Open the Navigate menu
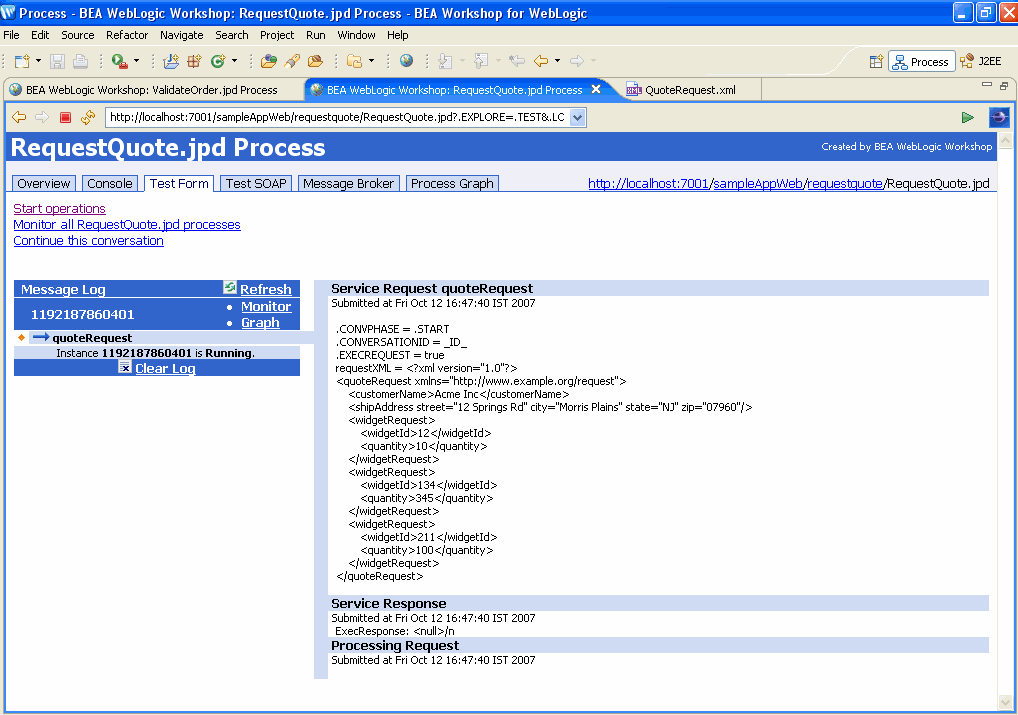This screenshot has width=1018, height=715. [182, 35]
